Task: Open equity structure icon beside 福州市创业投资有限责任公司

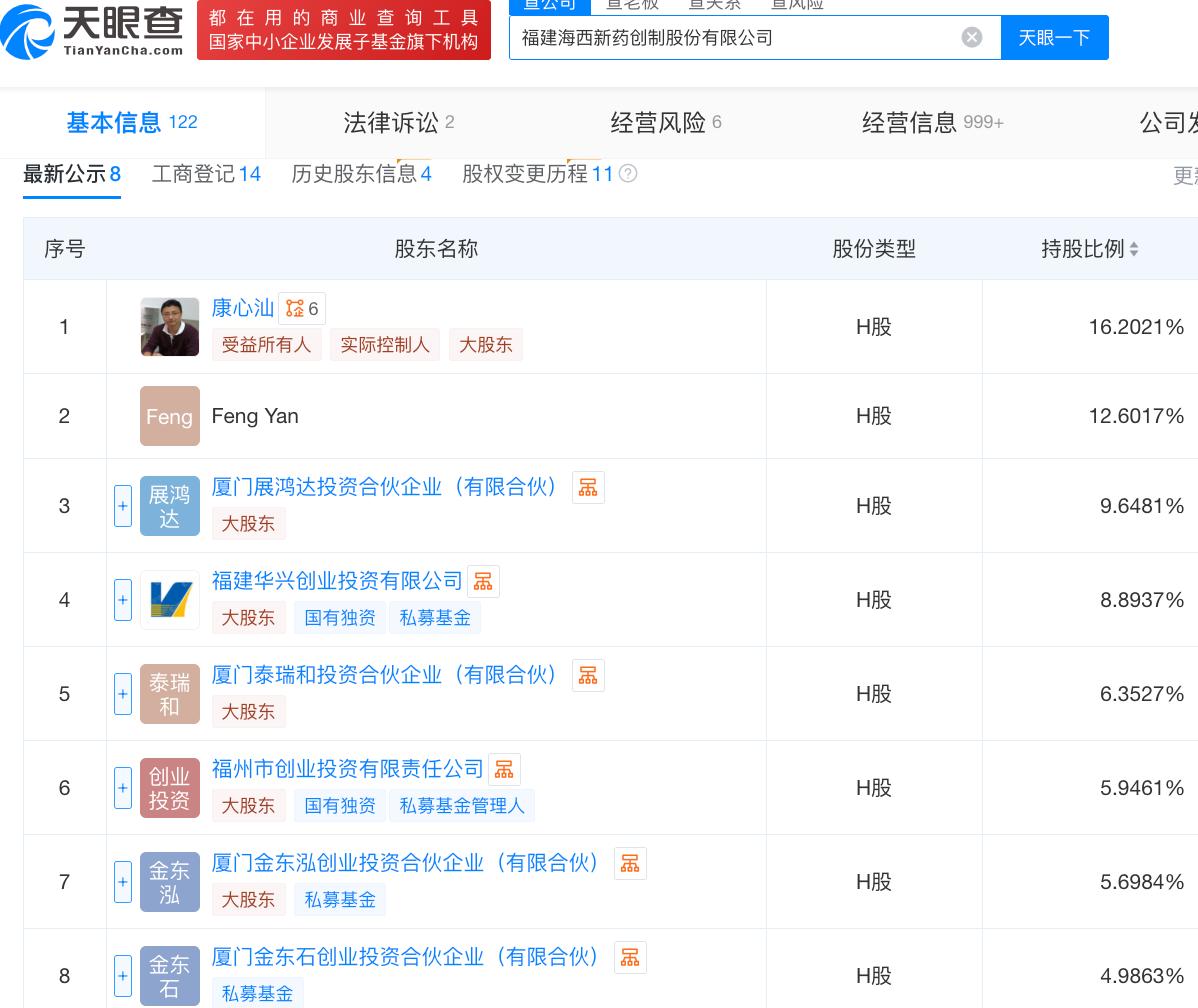Action: pos(504,770)
